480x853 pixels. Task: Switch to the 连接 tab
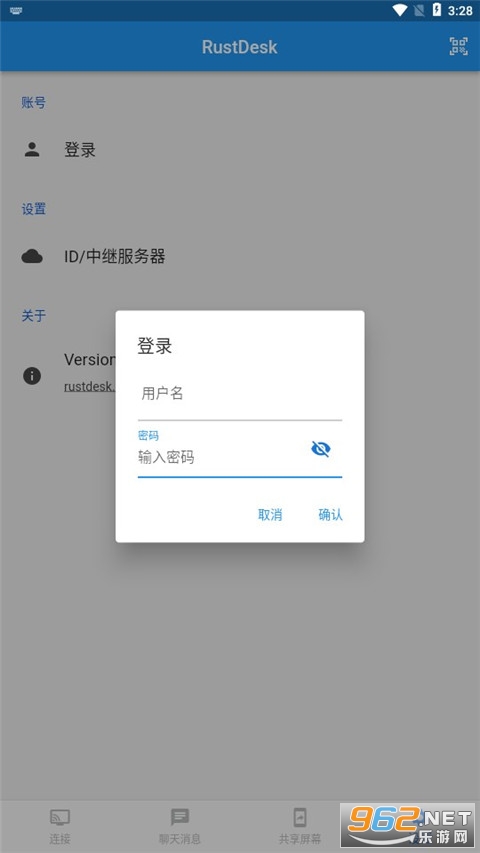(x=60, y=826)
